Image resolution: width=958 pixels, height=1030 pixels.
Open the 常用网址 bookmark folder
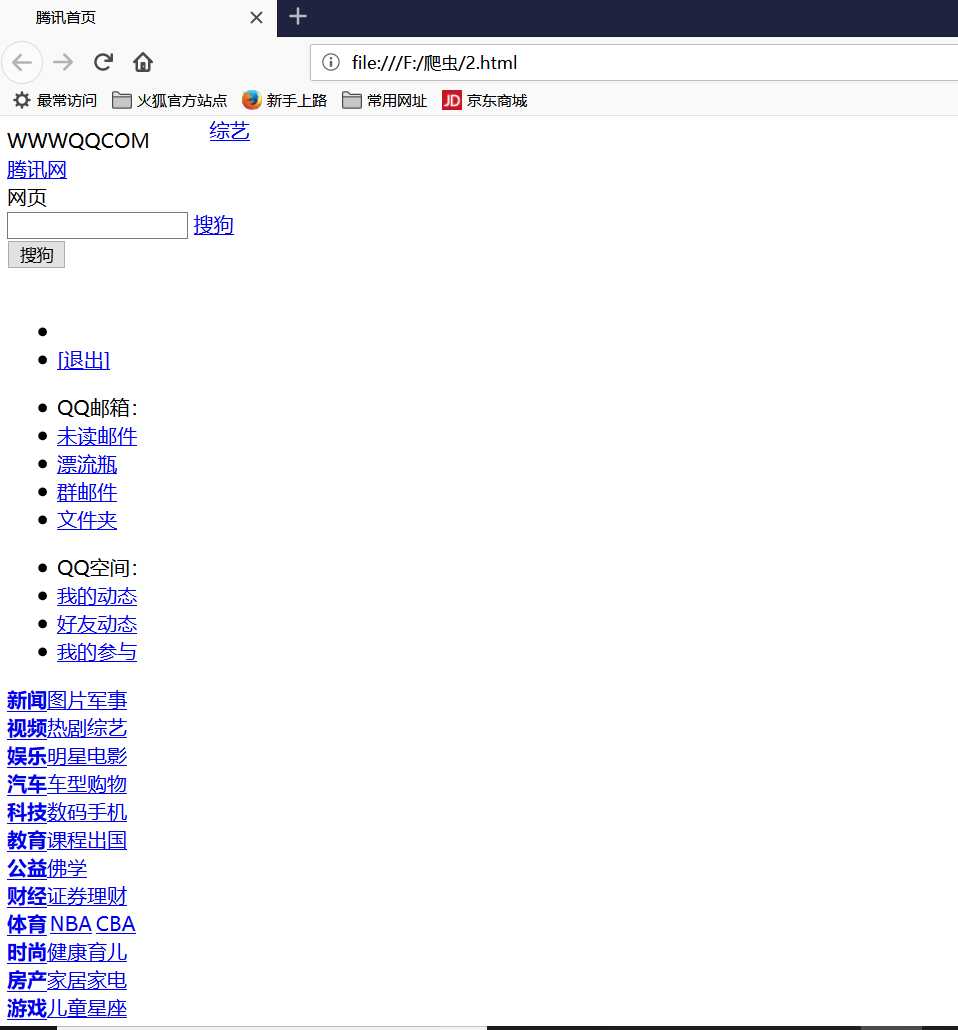(384, 101)
